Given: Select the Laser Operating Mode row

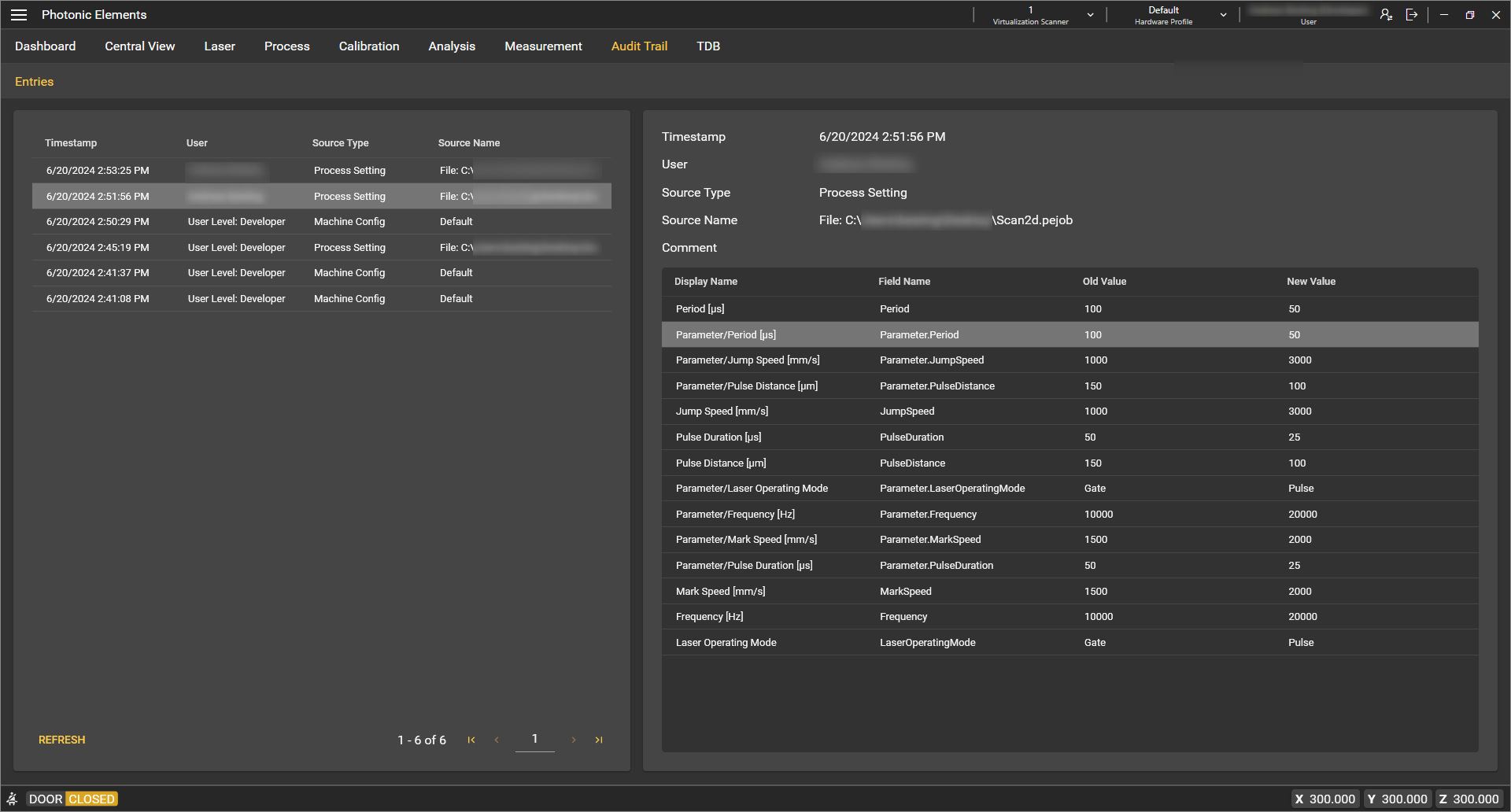Looking at the screenshot, I should coord(1070,643).
